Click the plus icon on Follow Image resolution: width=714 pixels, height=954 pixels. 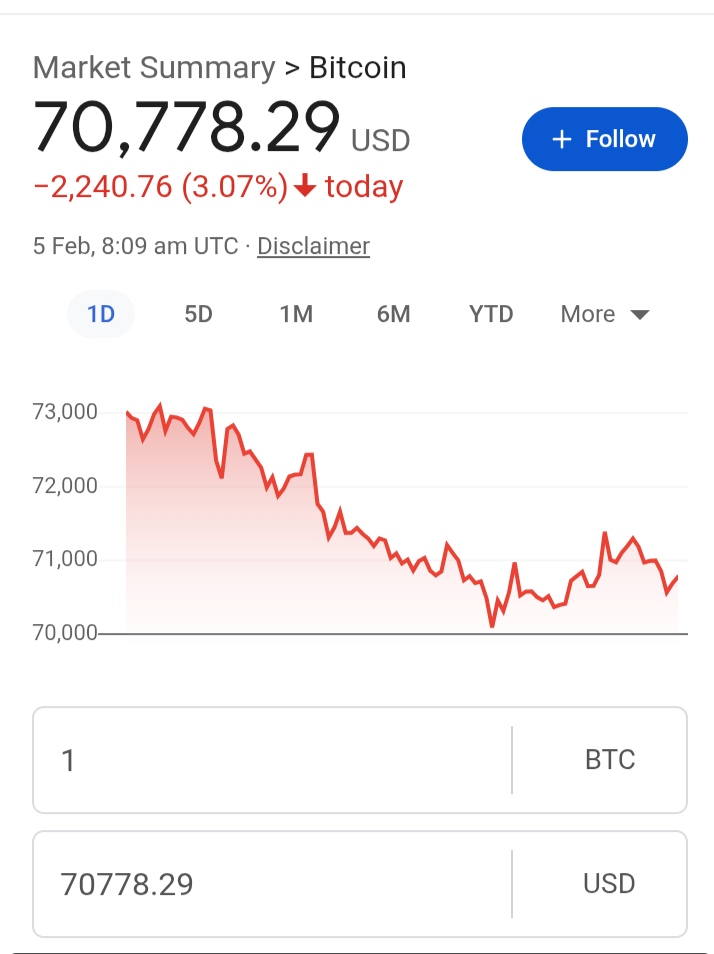tap(562, 140)
